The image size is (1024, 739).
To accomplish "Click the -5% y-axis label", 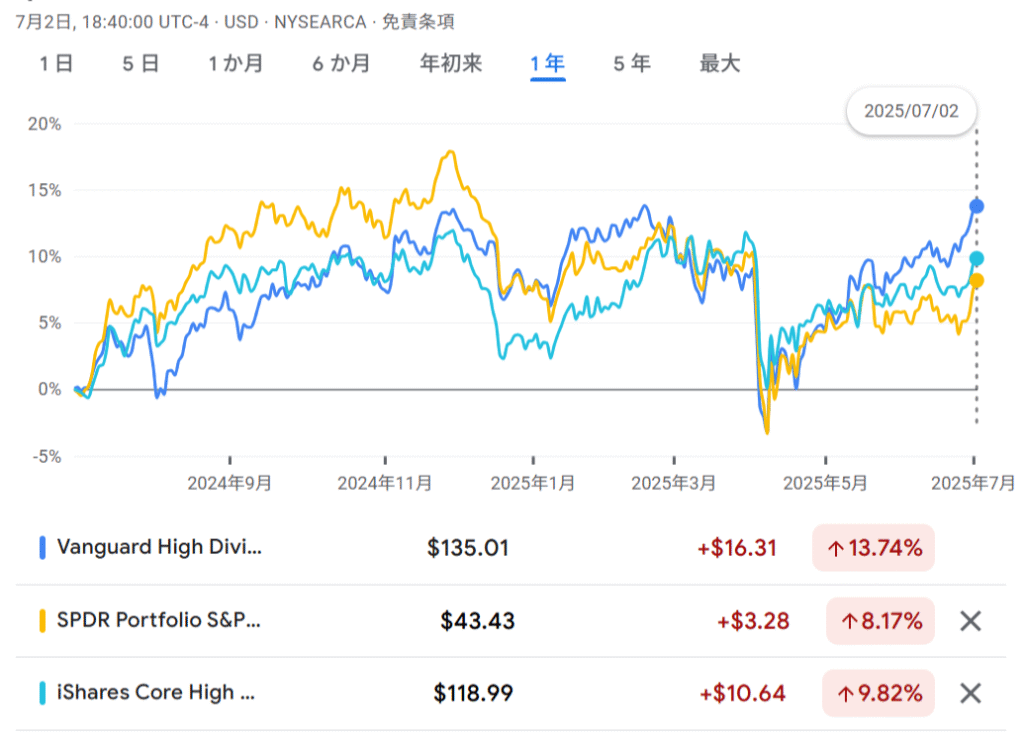I will 47,456.
